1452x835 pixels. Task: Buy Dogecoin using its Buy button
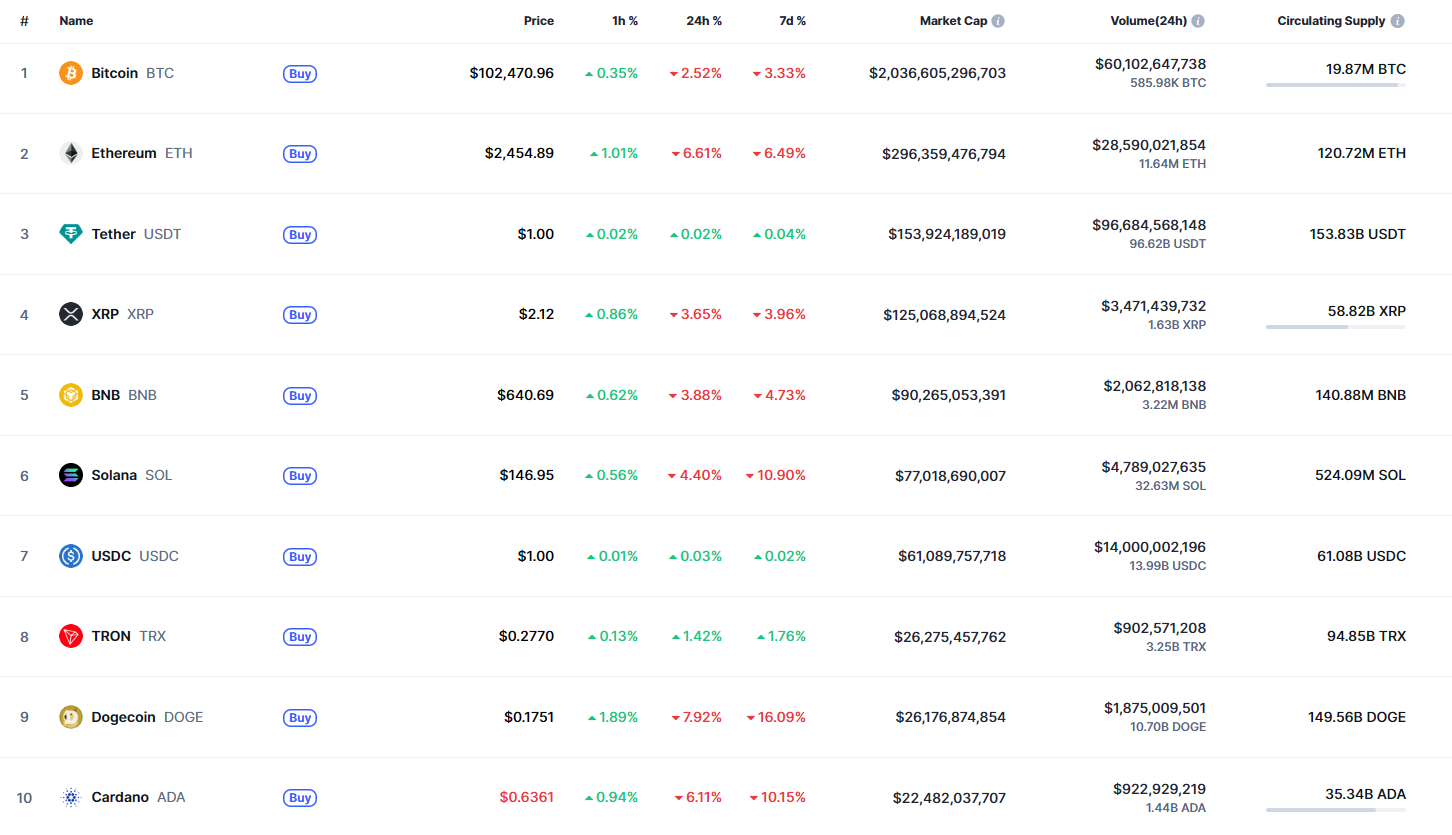click(x=300, y=717)
